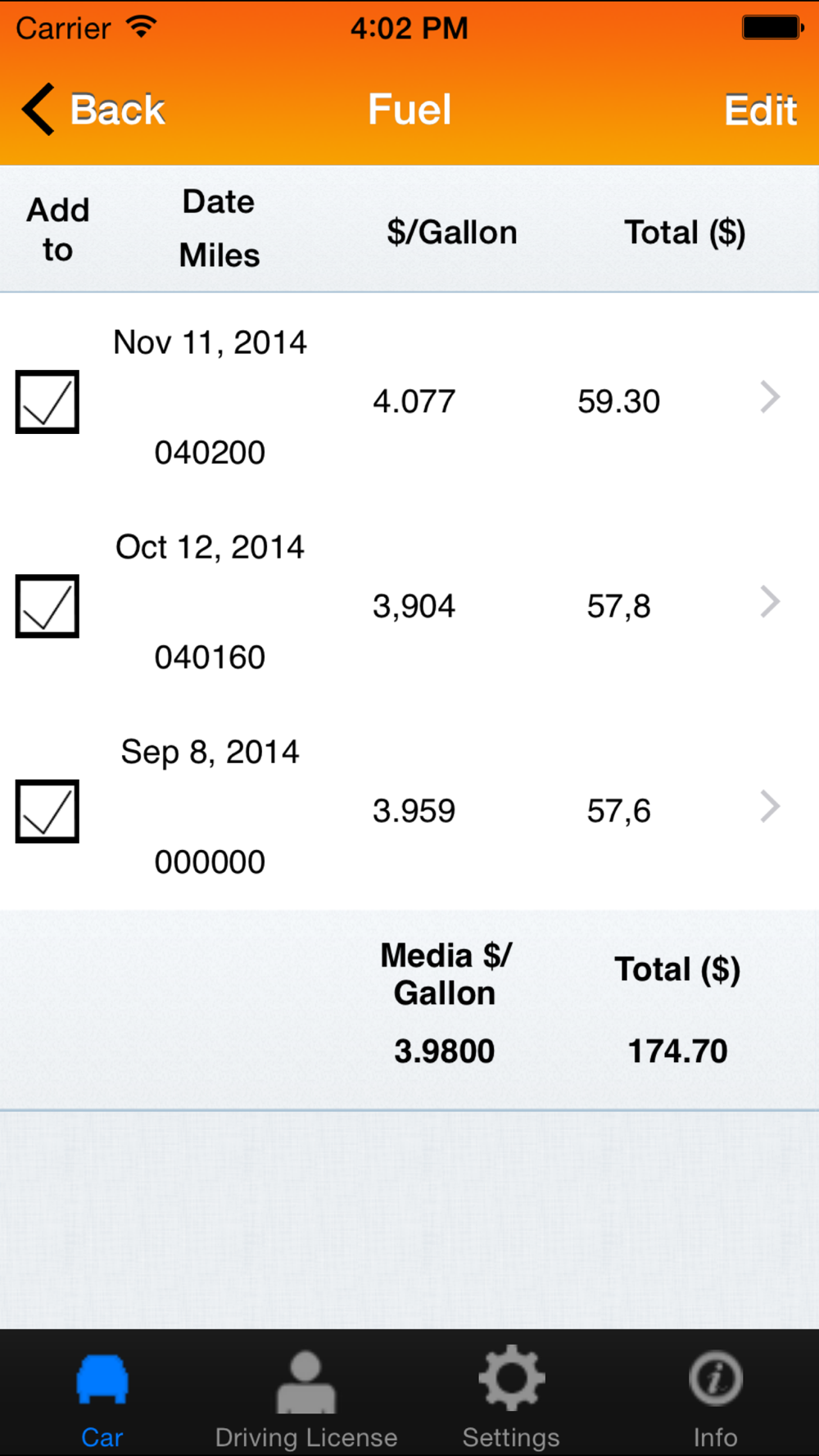Open the Driving License person icon
This screenshot has width=819, height=1456.
pyautogui.click(x=305, y=1381)
